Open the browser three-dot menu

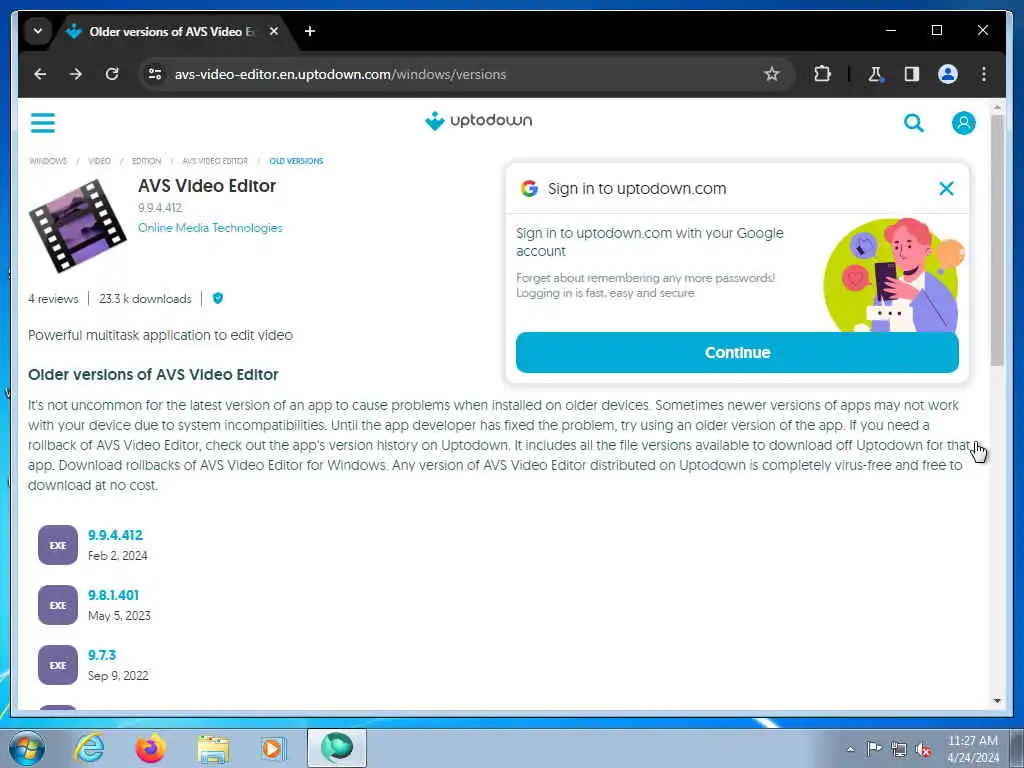coord(984,74)
